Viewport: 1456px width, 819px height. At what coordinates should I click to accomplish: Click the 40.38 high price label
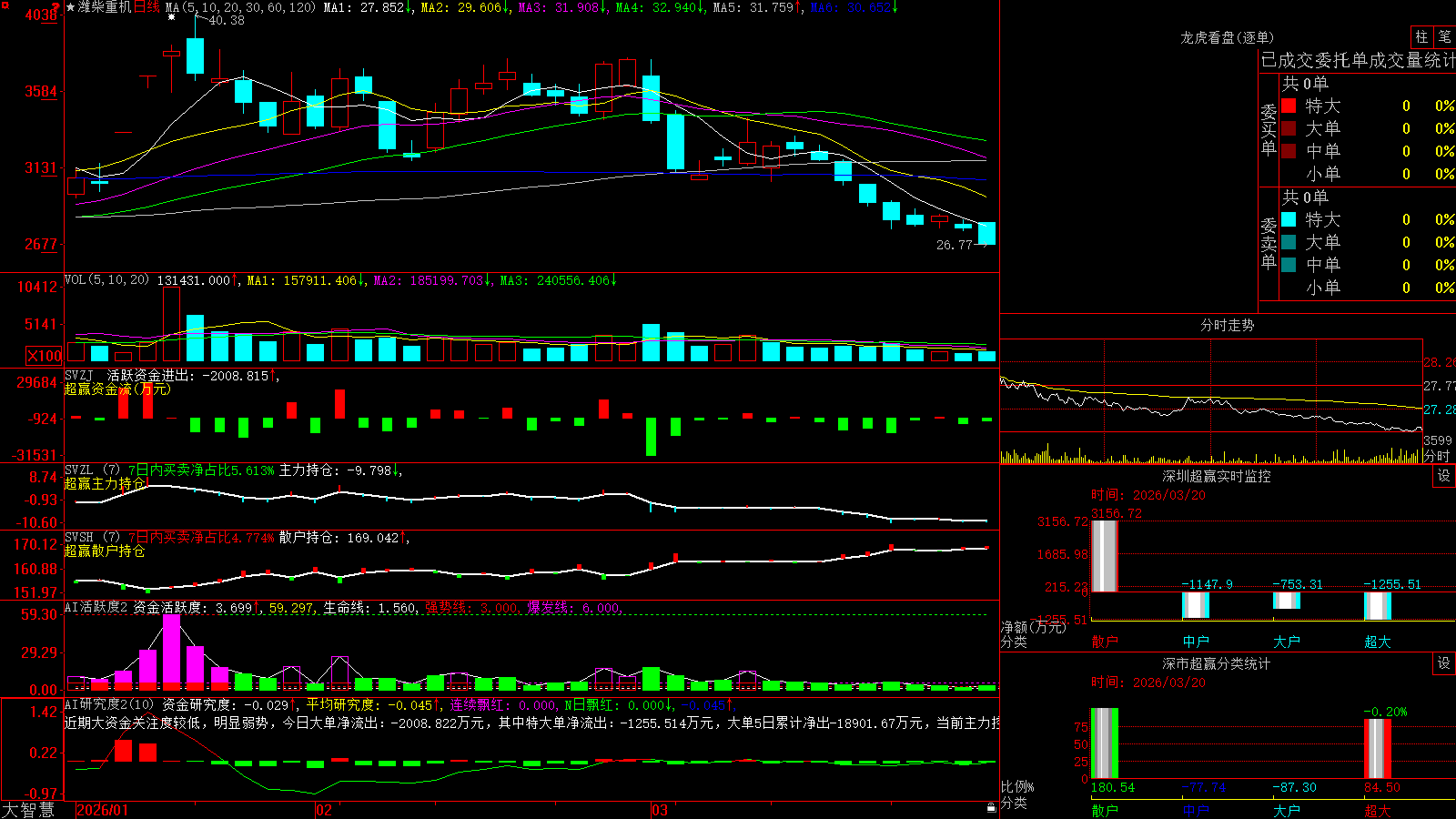(227, 20)
